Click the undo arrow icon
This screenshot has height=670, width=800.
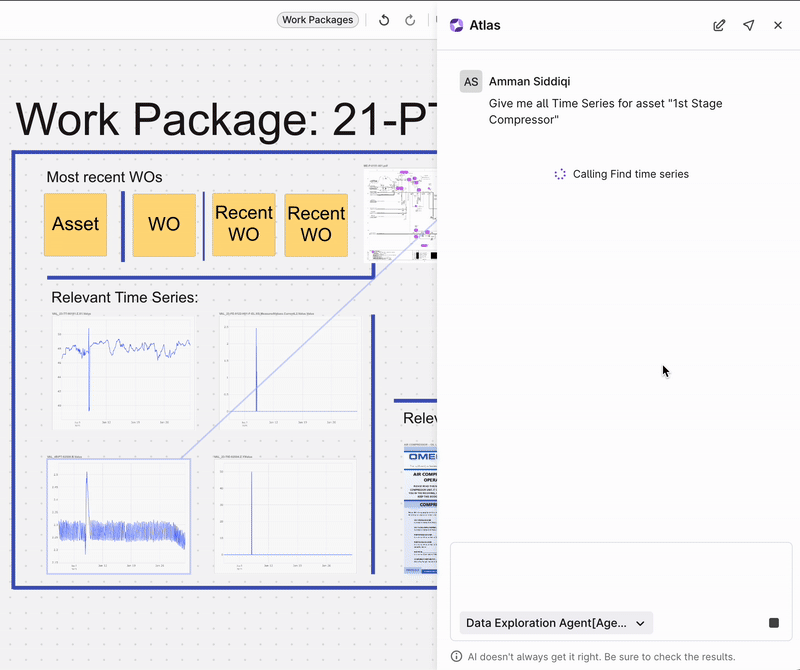pyautogui.click(x=384, y=20)
